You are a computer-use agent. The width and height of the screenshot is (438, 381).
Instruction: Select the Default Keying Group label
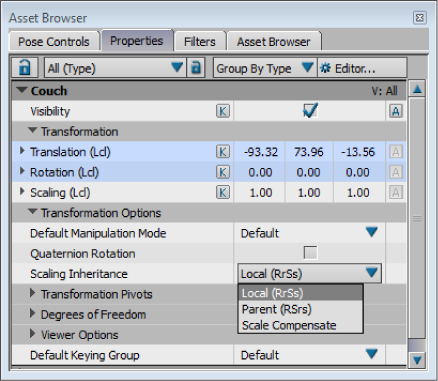click(85, 355)
